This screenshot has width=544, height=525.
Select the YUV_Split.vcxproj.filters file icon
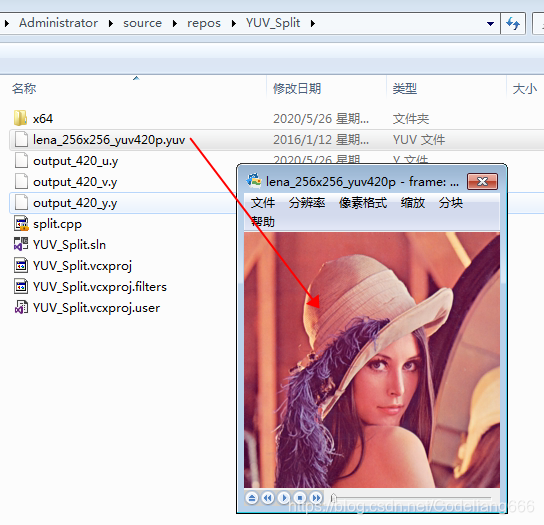pos(21,287)
